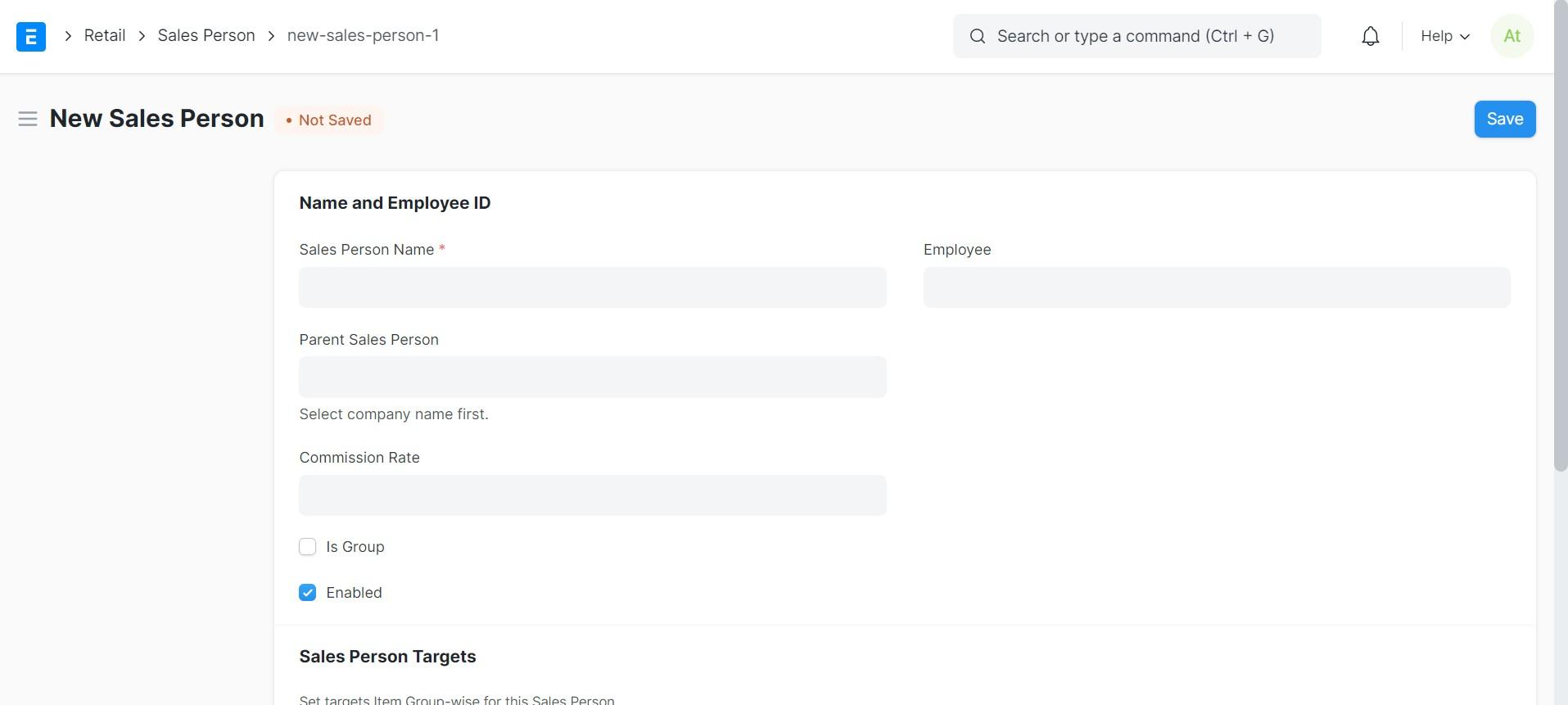Image resolution: width=1568 pixels, height=705 pixels.
Task: Click the Sales Person Targets heading
Action: (x=387, y=656)
